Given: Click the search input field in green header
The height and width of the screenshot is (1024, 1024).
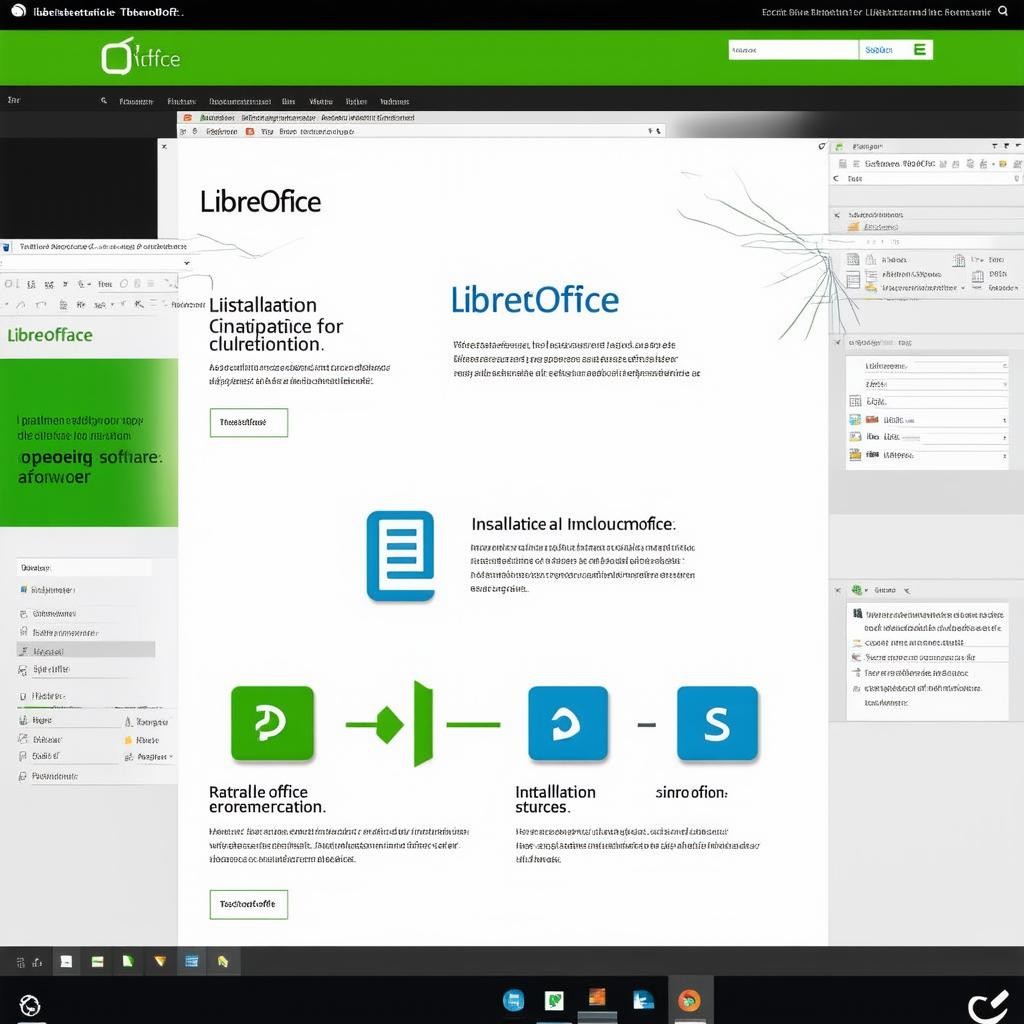Looking at the screenshot, I should coord(792,49).
